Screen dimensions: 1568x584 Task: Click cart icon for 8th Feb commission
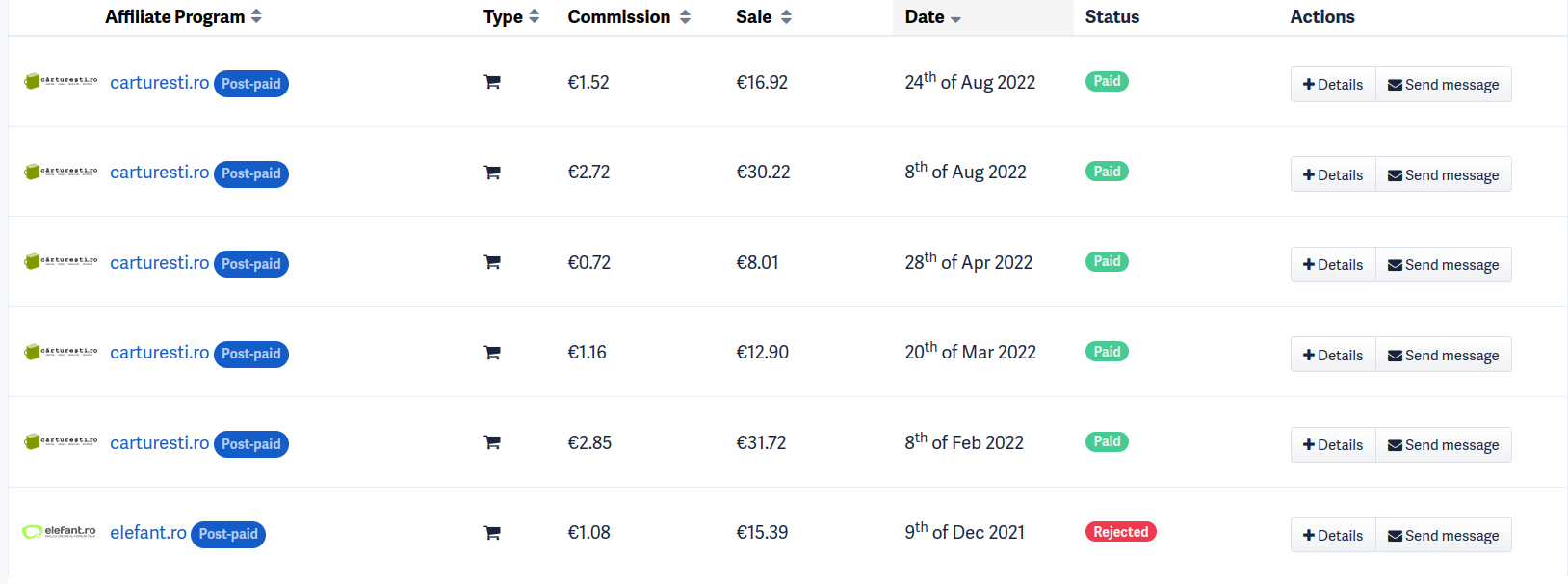click(x=491, y=442)
